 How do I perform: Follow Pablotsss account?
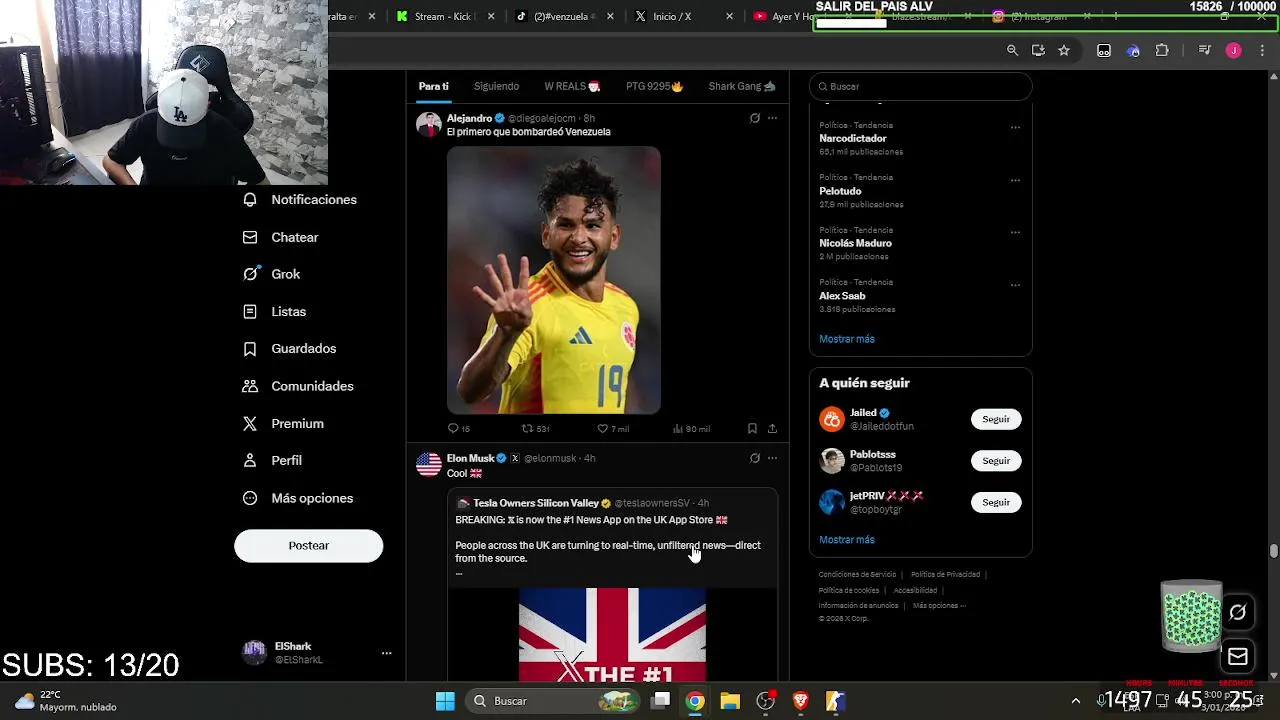pos(996,461)
